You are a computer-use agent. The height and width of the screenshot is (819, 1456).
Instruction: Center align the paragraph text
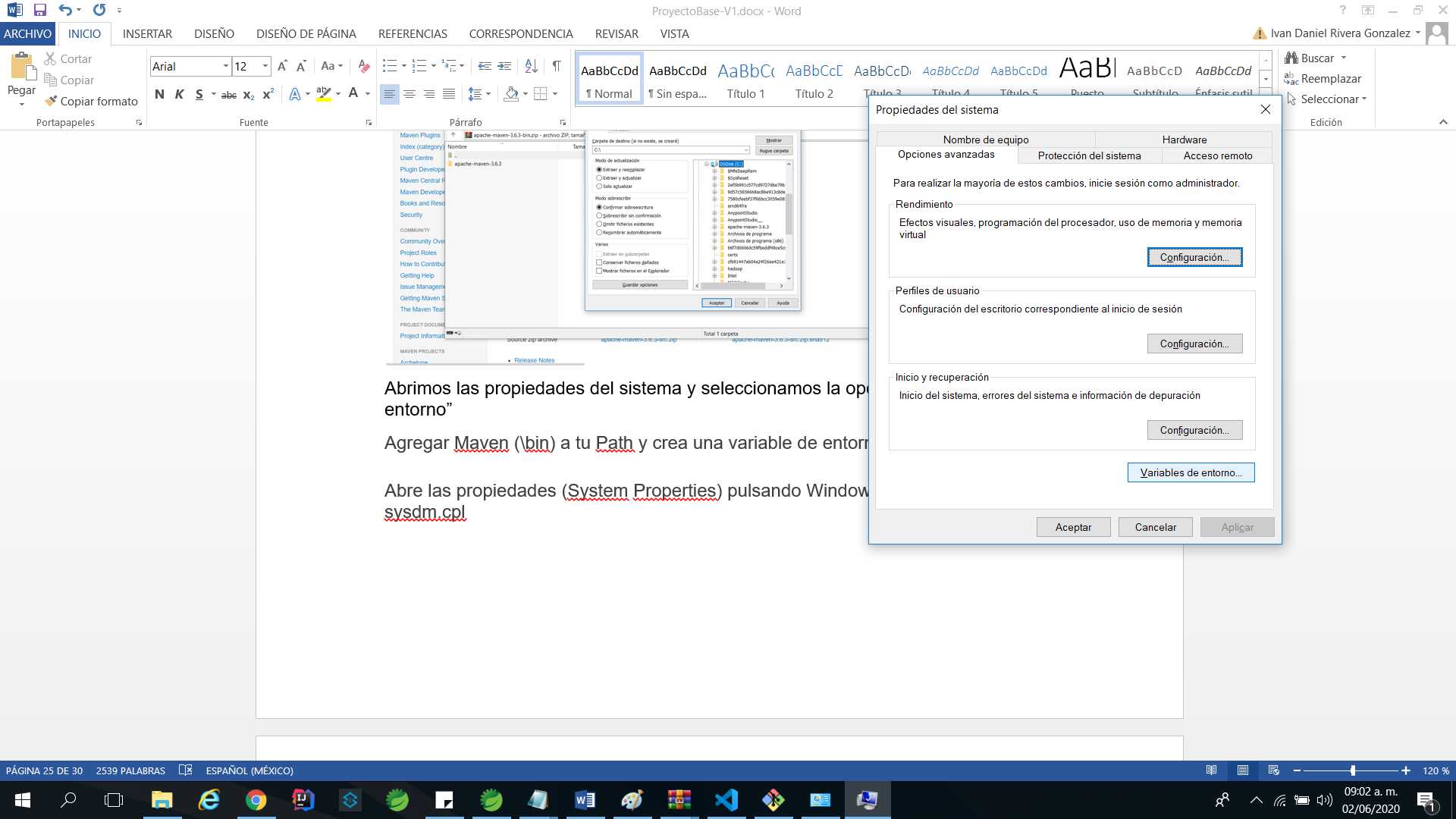(x=409, y=94)
